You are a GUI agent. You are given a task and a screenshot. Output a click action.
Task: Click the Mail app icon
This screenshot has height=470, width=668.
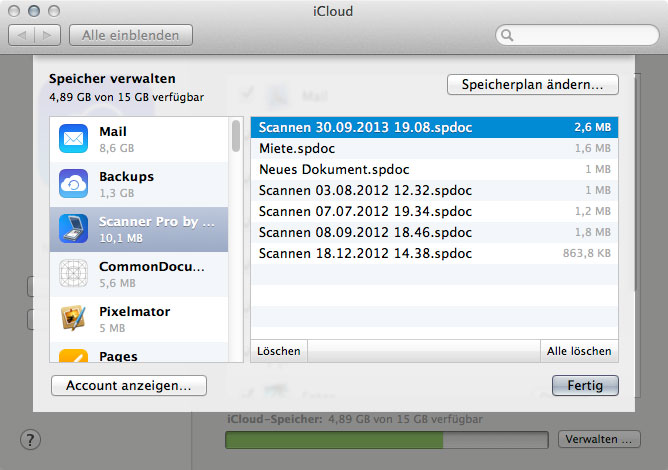[74, 138]
